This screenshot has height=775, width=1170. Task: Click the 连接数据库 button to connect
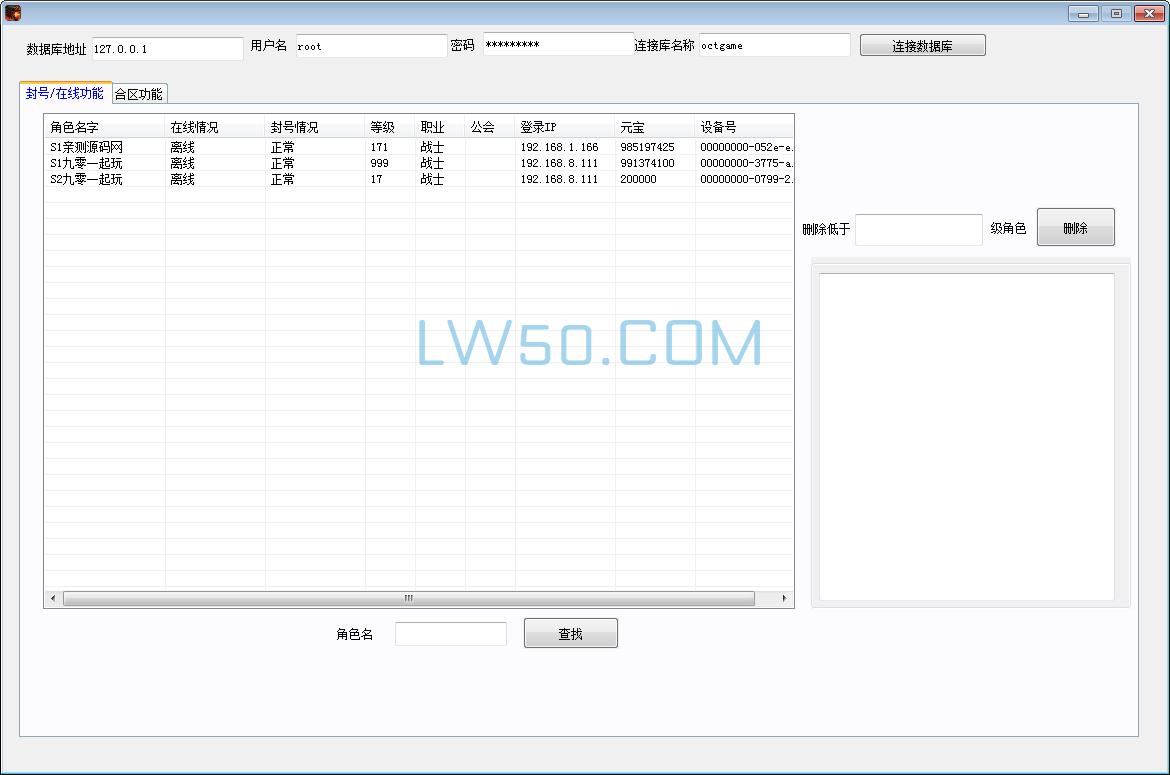click(x=921, y=44)
